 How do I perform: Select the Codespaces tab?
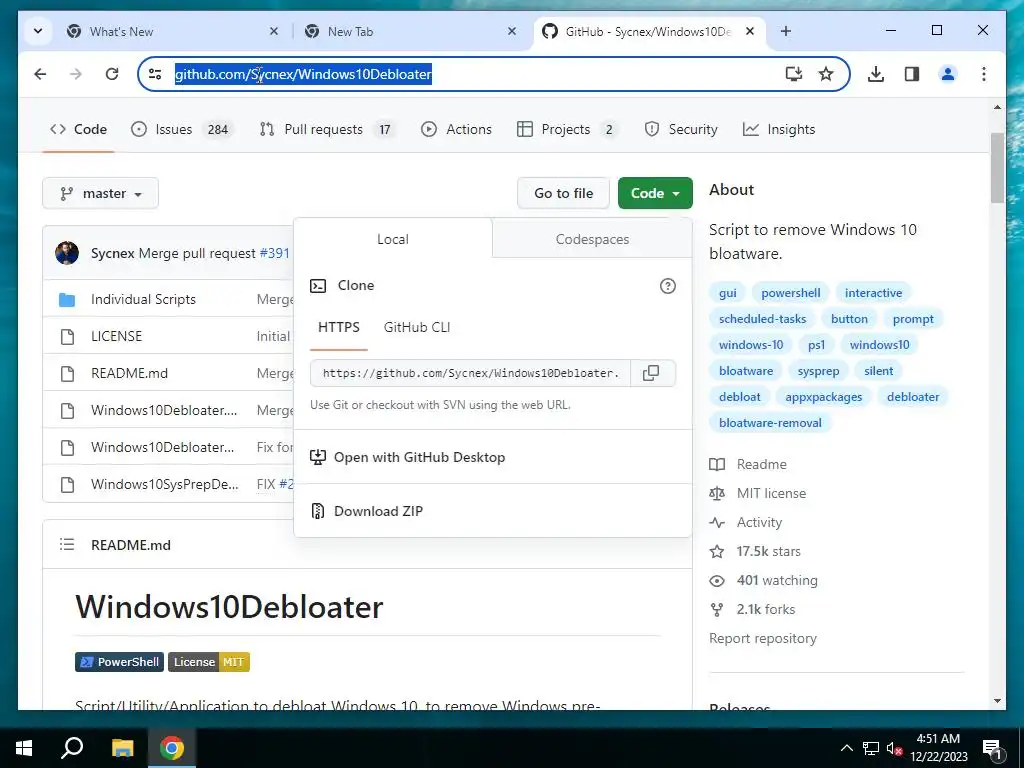pos(592,239)
